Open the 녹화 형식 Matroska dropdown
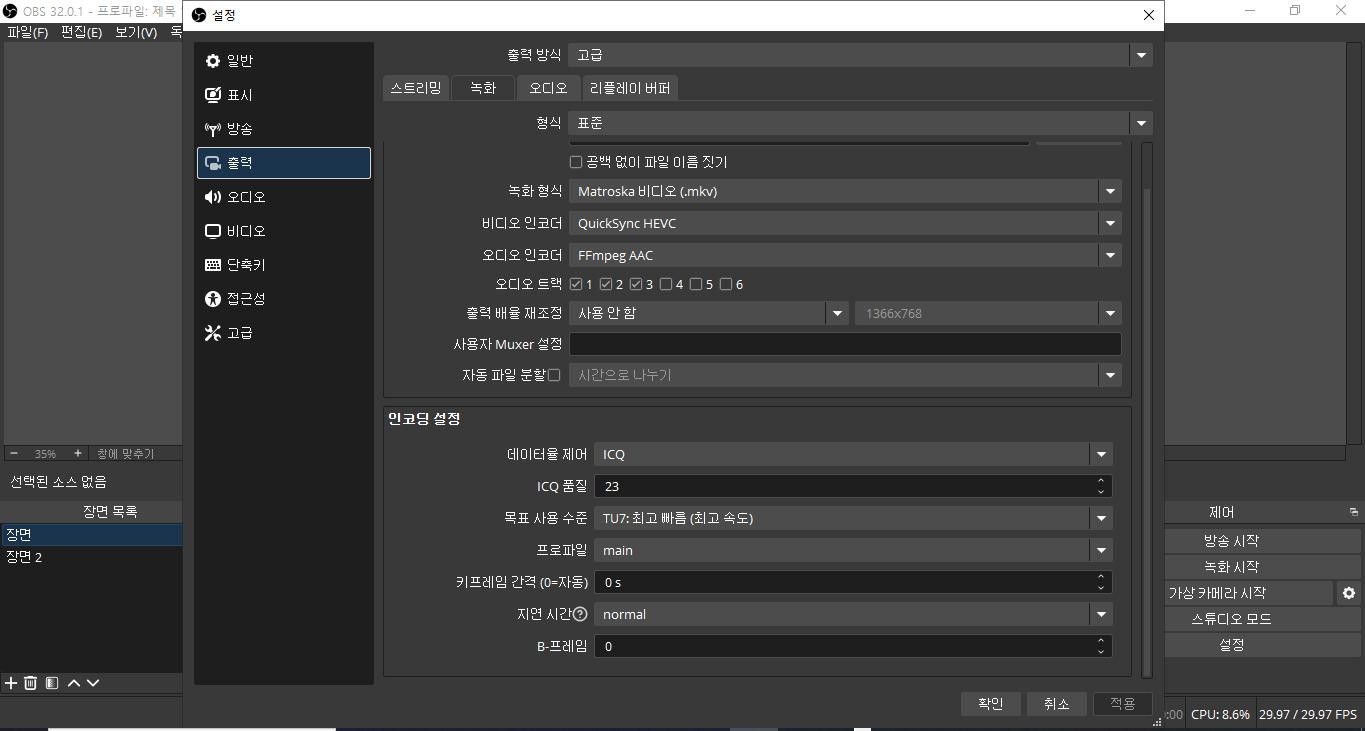 tap(844, 192)
